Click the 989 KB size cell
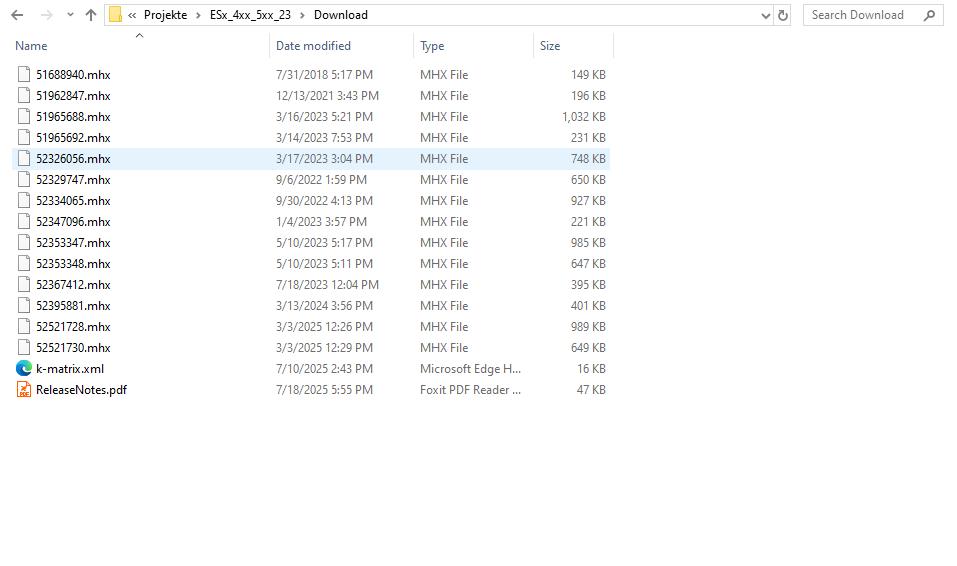Screen dimensions: 957x566 588,327
